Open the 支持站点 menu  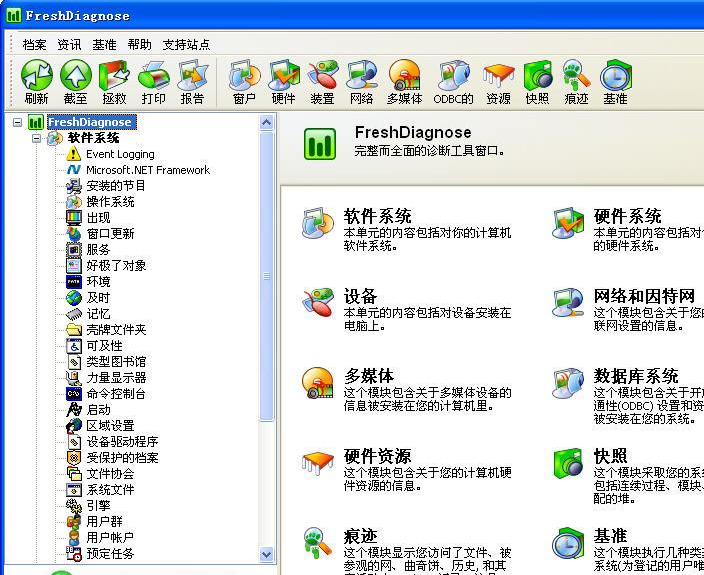pyautogui.click(x=186, y=44)
